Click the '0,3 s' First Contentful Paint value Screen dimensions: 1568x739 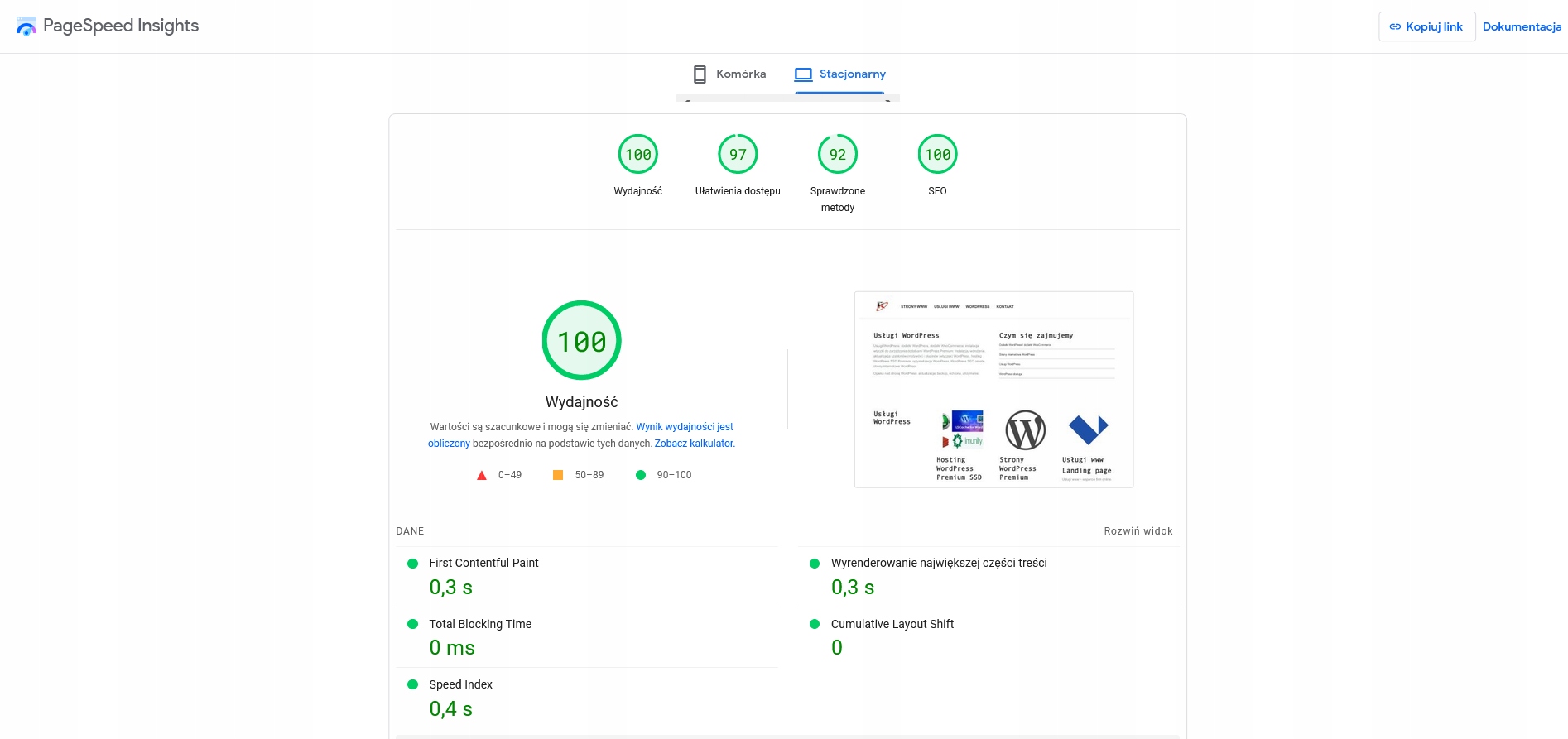tap(450, 588)
